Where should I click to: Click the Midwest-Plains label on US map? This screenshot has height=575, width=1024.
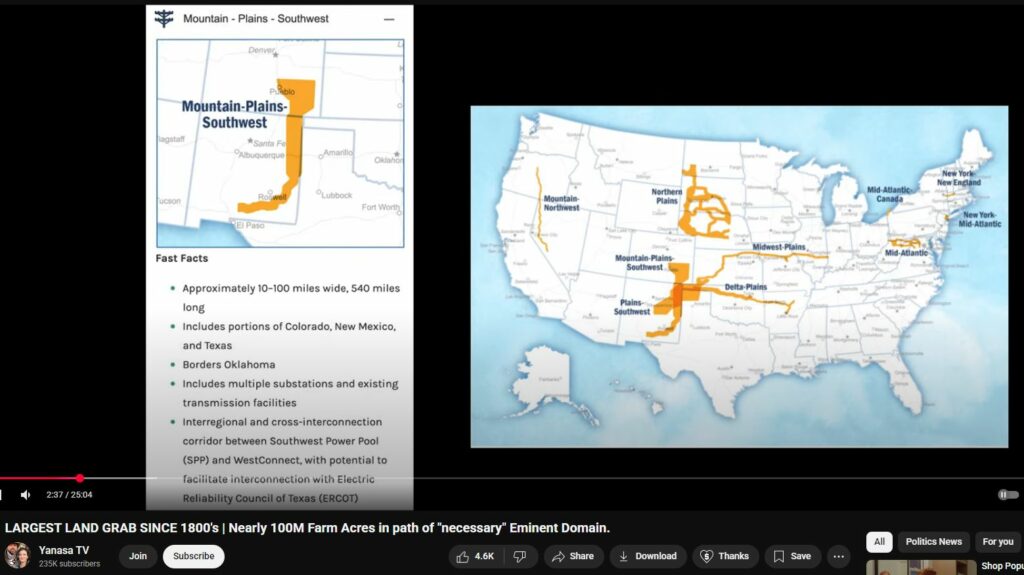779,247
